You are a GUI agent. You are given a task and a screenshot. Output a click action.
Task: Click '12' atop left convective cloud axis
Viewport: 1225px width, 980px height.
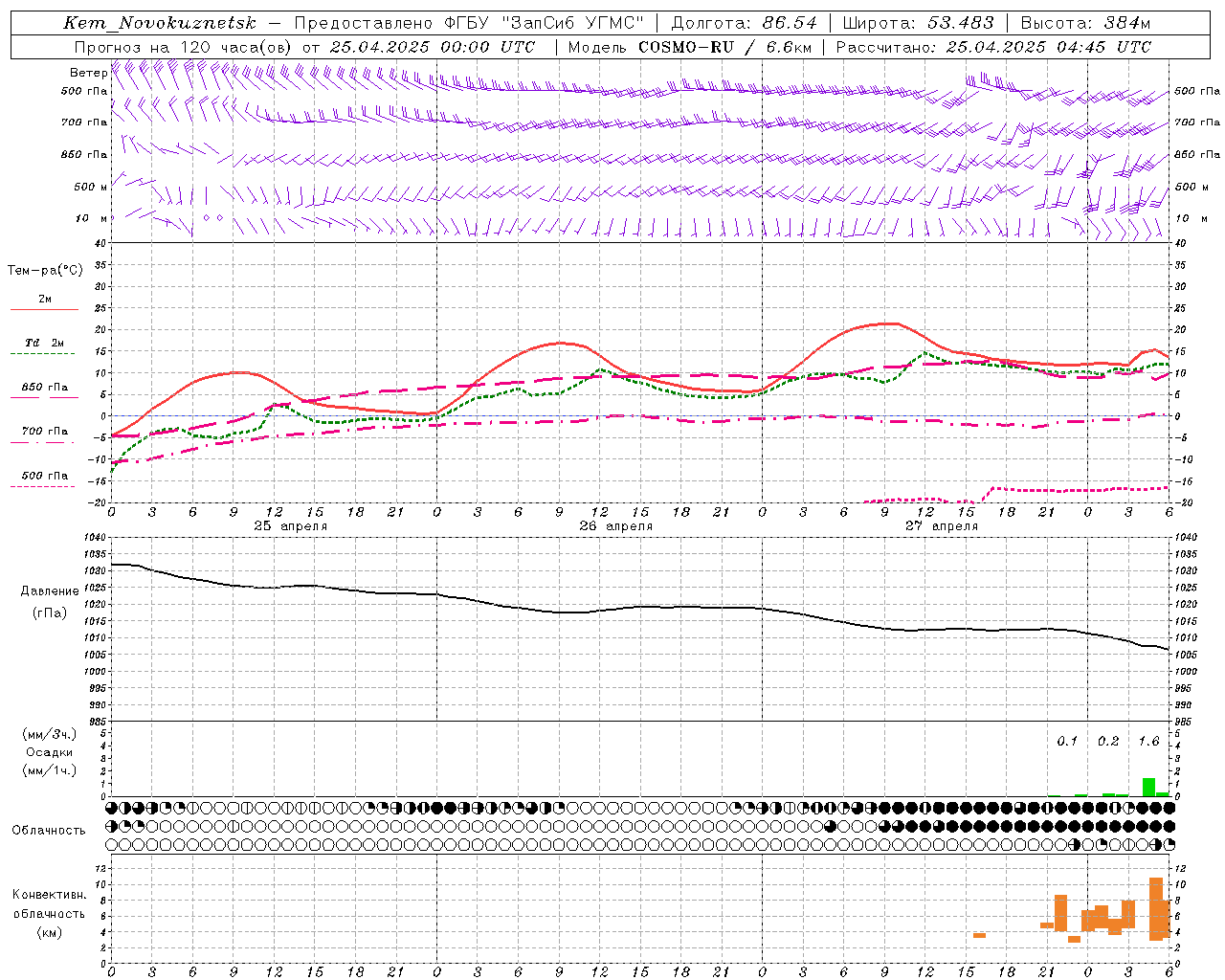coord(101,868)
